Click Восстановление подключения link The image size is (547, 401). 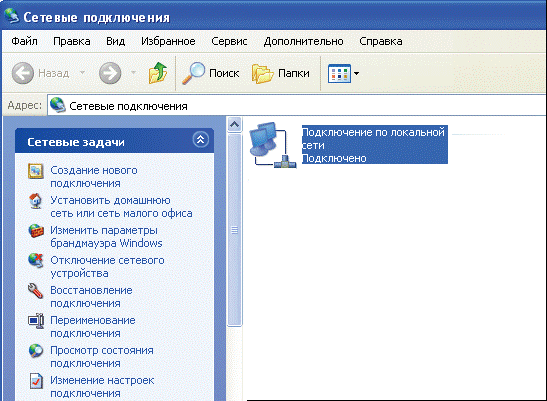[x=91, y=297]
